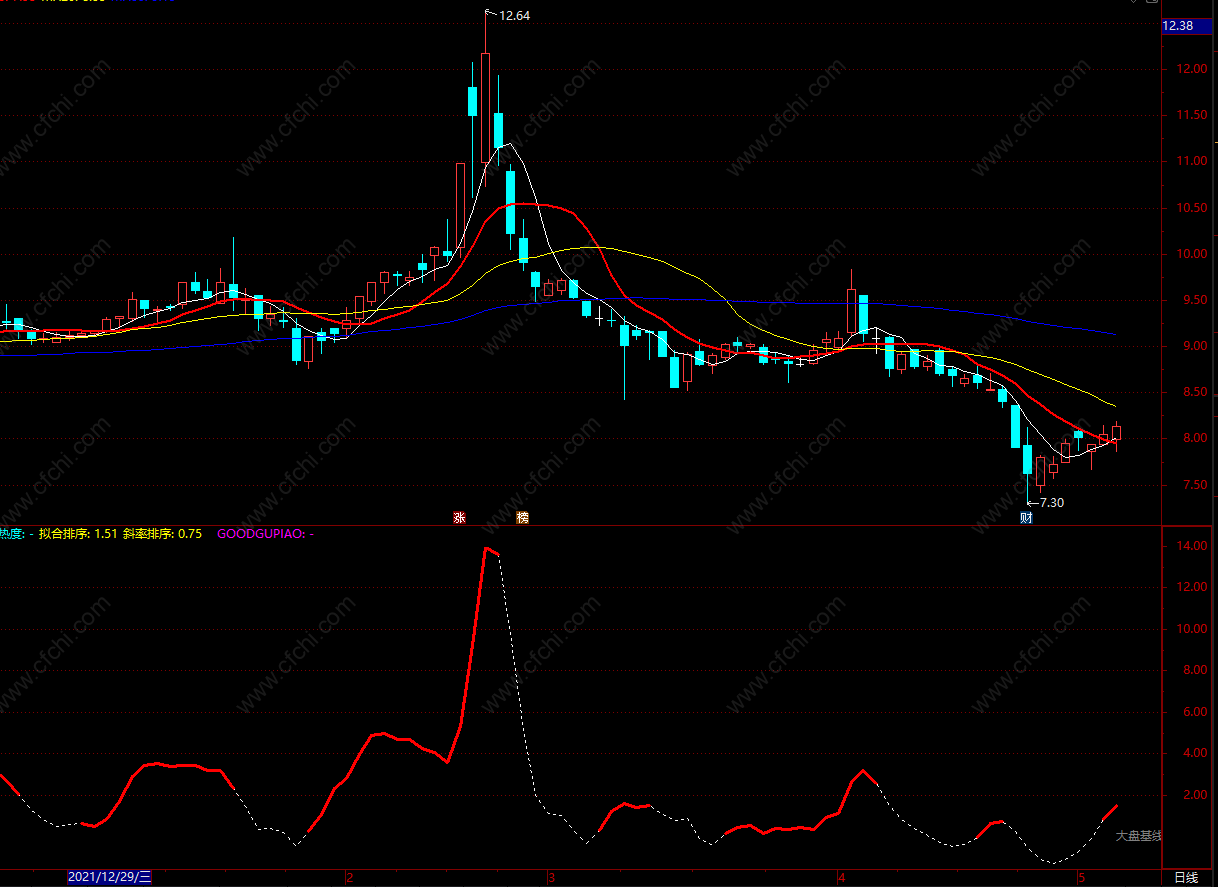Image resolution: width=1218 pixels, height=887 pixels.
Task: Click the 大盘基线 baseline label
Action: (x=1139, y=835)
